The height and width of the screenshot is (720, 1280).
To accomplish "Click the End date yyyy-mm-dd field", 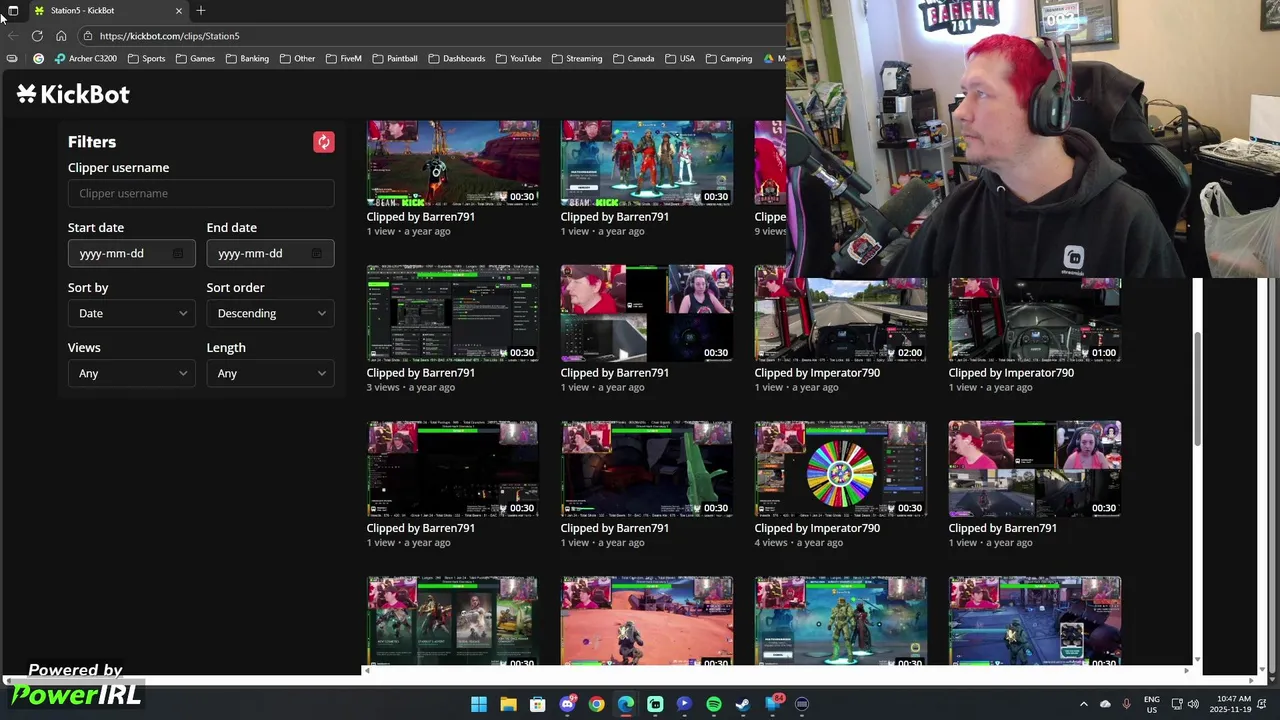I will pos(270,254).
